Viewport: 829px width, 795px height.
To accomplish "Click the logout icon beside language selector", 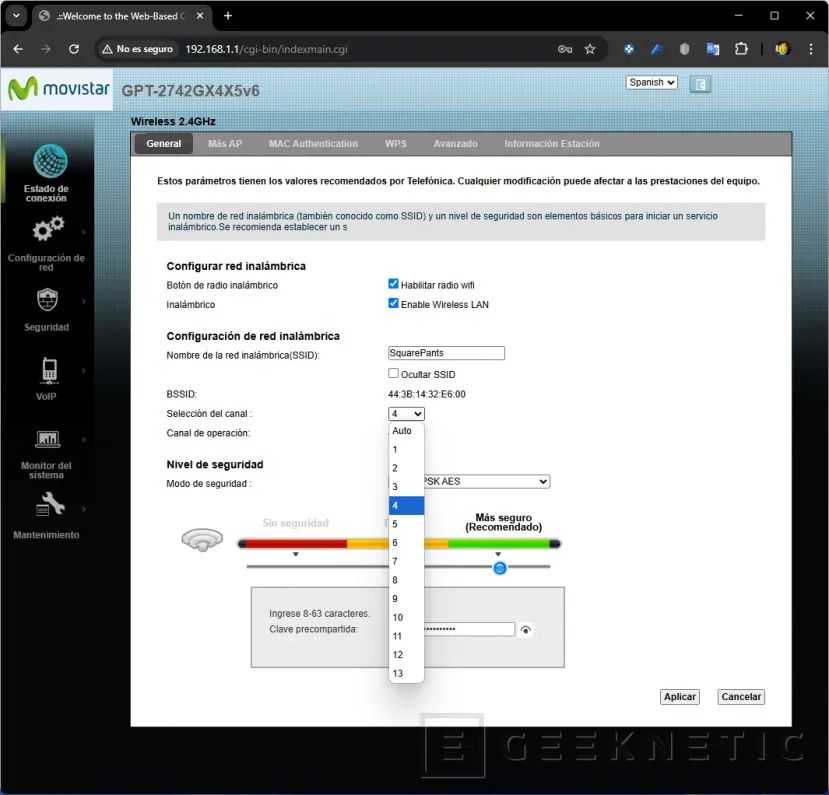I will click(700, 82).
